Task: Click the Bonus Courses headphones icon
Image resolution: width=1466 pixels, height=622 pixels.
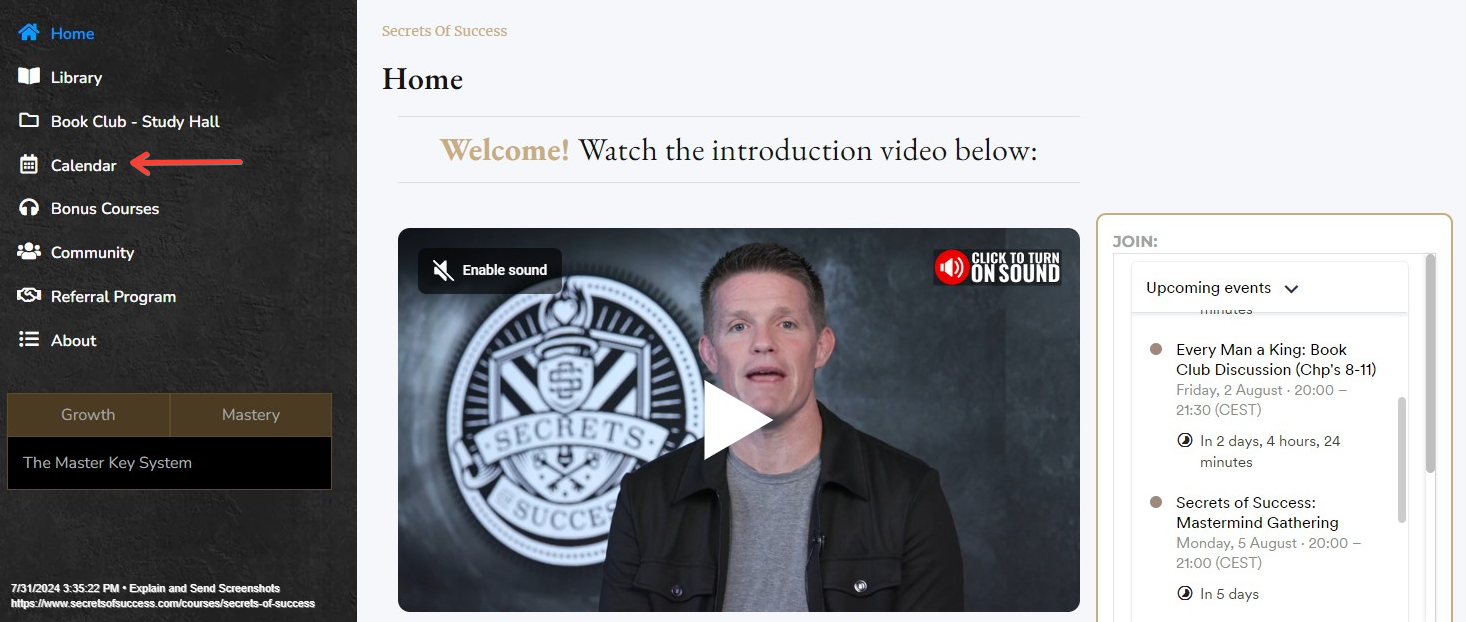Action: [x=29, y=208]
